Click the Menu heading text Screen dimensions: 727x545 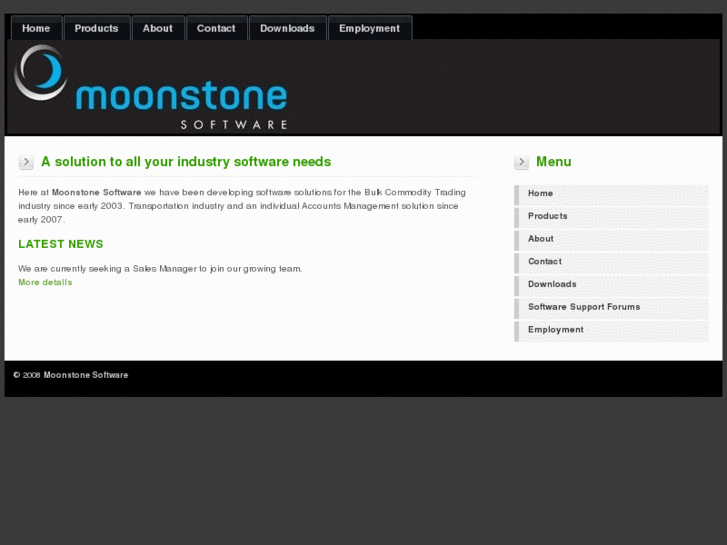(x=554, y=161)
